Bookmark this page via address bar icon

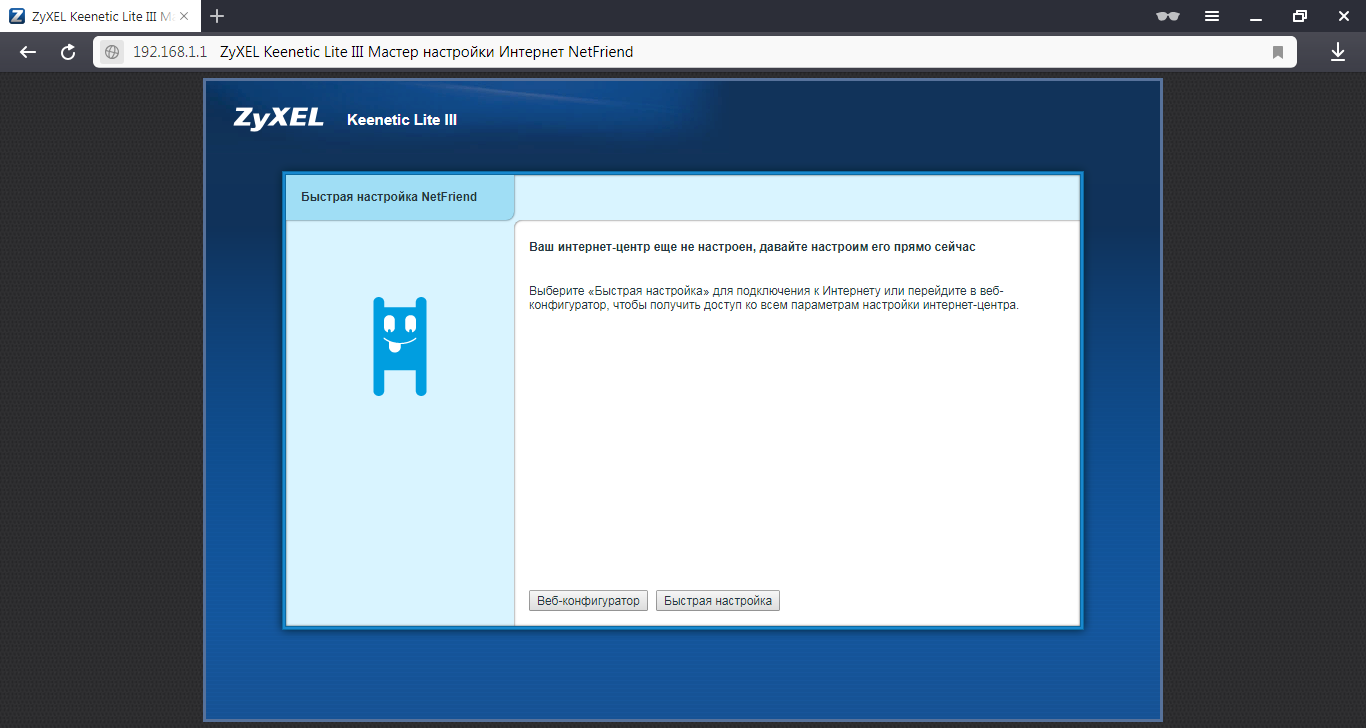click(x=1277, y=52)
